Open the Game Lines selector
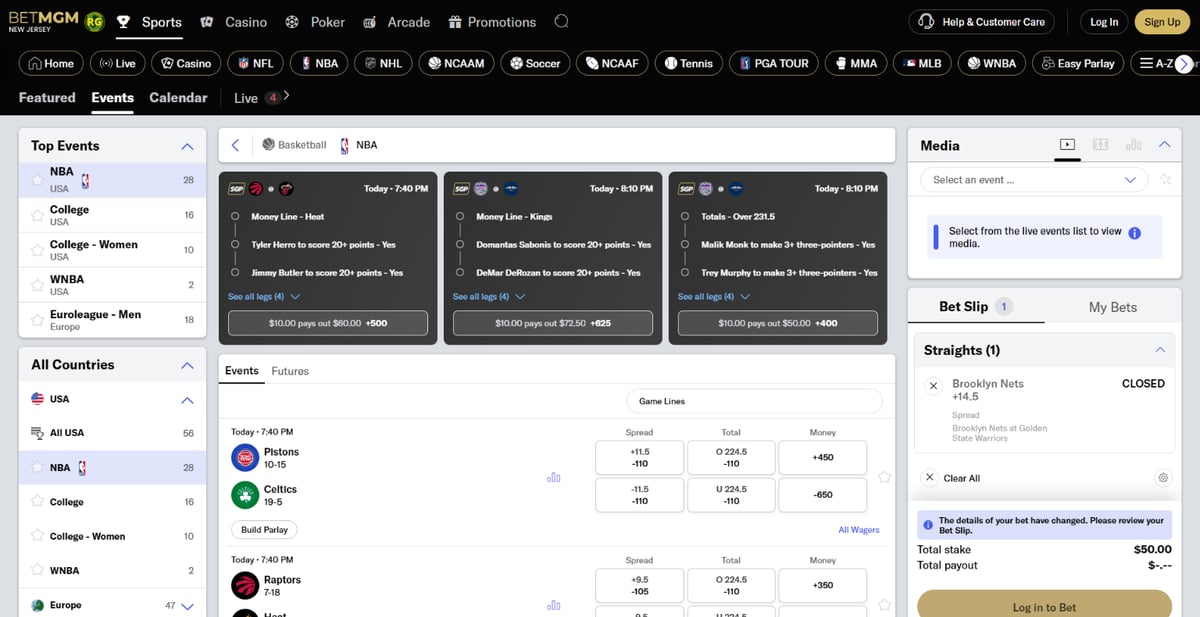 pos(754,401)
